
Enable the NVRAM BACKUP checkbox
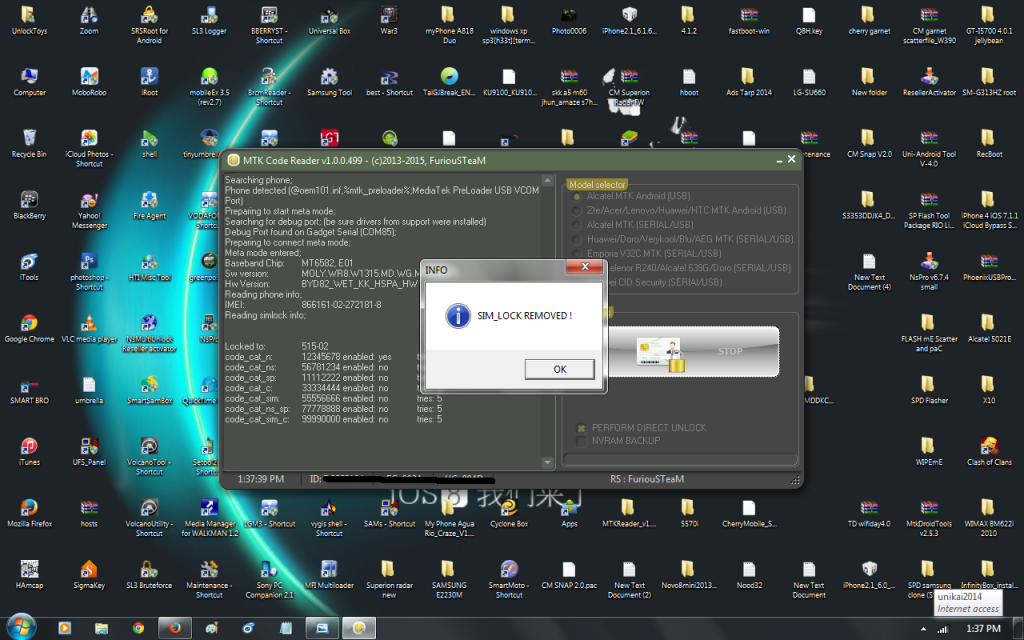tap(580, 440)
